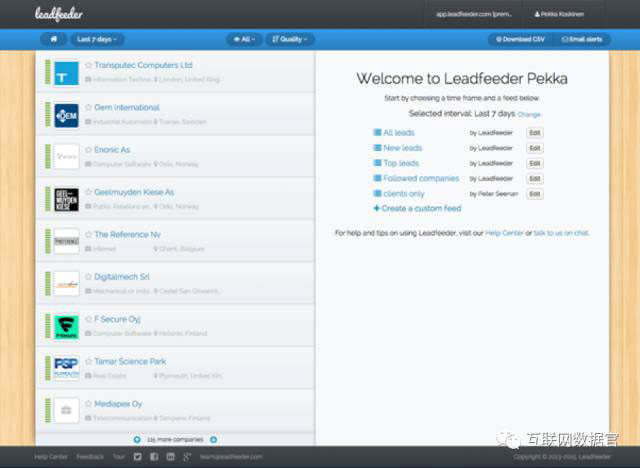
Task: Click the Download CSV button
Action: point(519,39)
